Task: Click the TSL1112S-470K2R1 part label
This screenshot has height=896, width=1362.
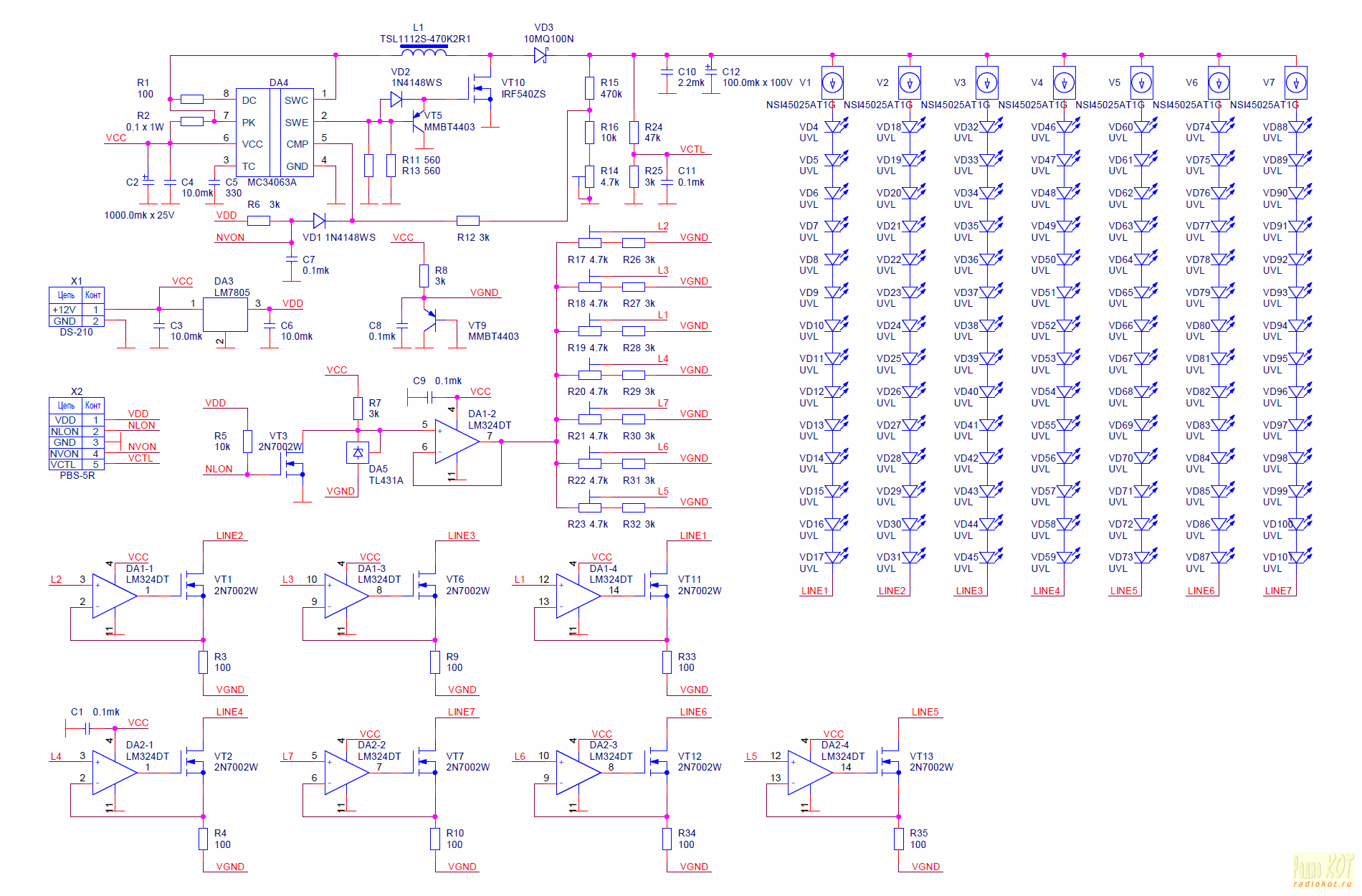Action: (x=425, y=39)
